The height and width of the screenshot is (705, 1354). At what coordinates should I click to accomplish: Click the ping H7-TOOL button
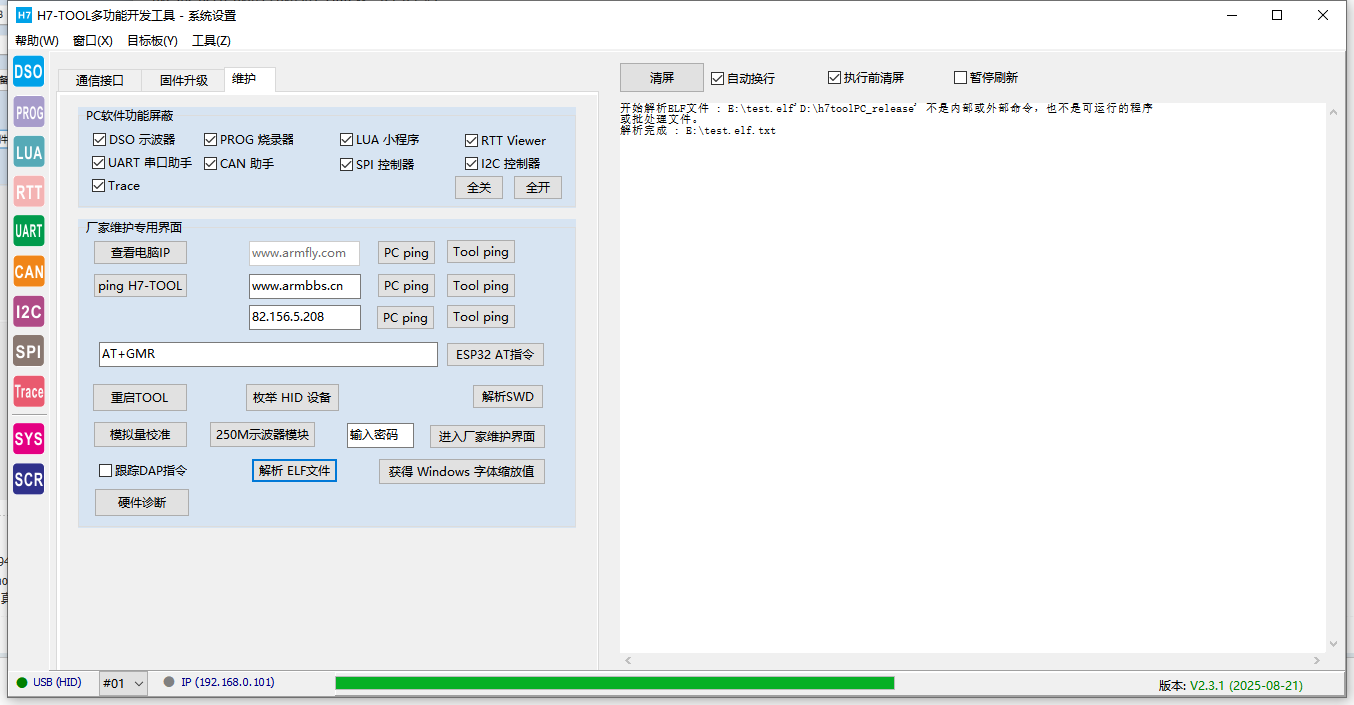141,286
